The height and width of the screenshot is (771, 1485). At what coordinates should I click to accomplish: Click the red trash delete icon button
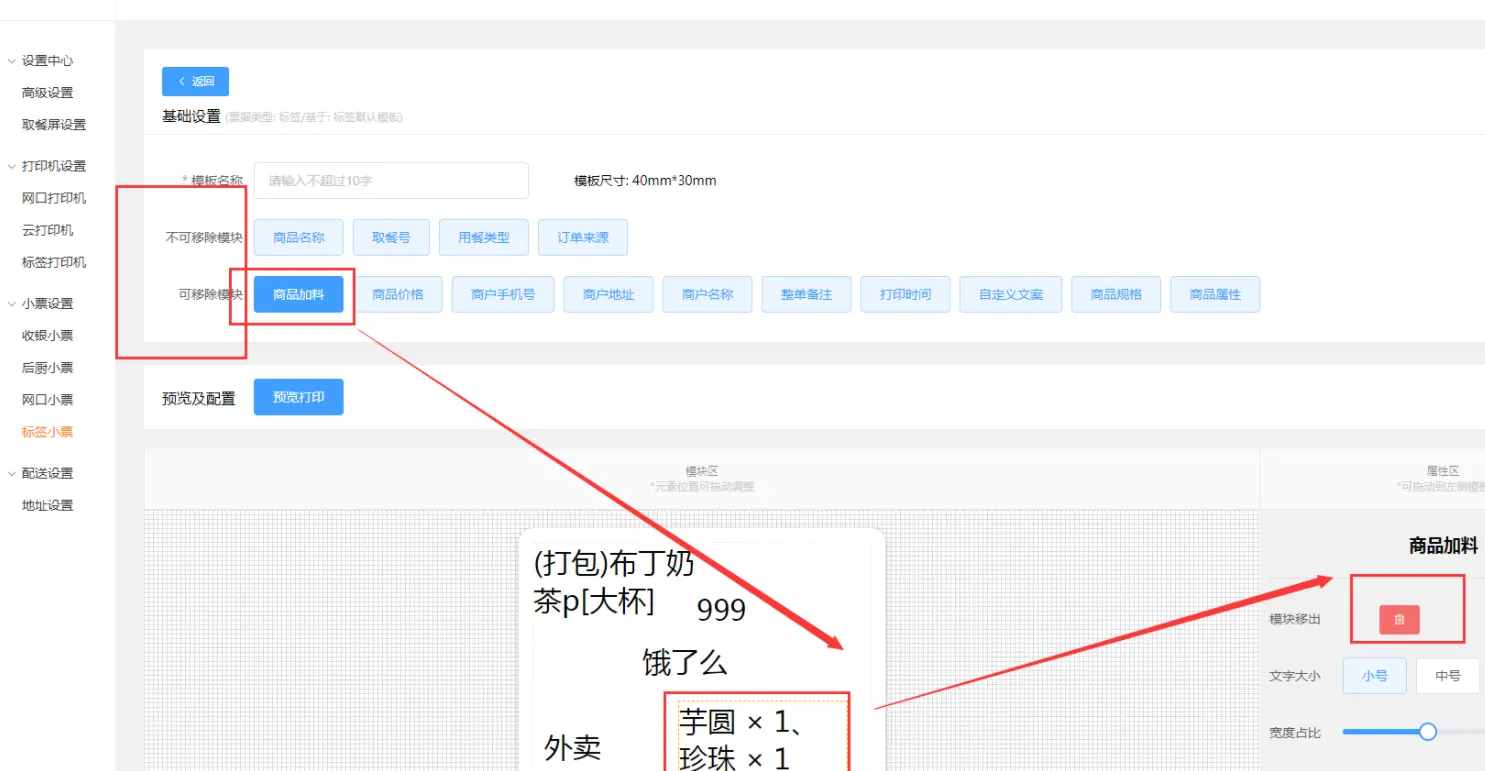coord(1399,619)
